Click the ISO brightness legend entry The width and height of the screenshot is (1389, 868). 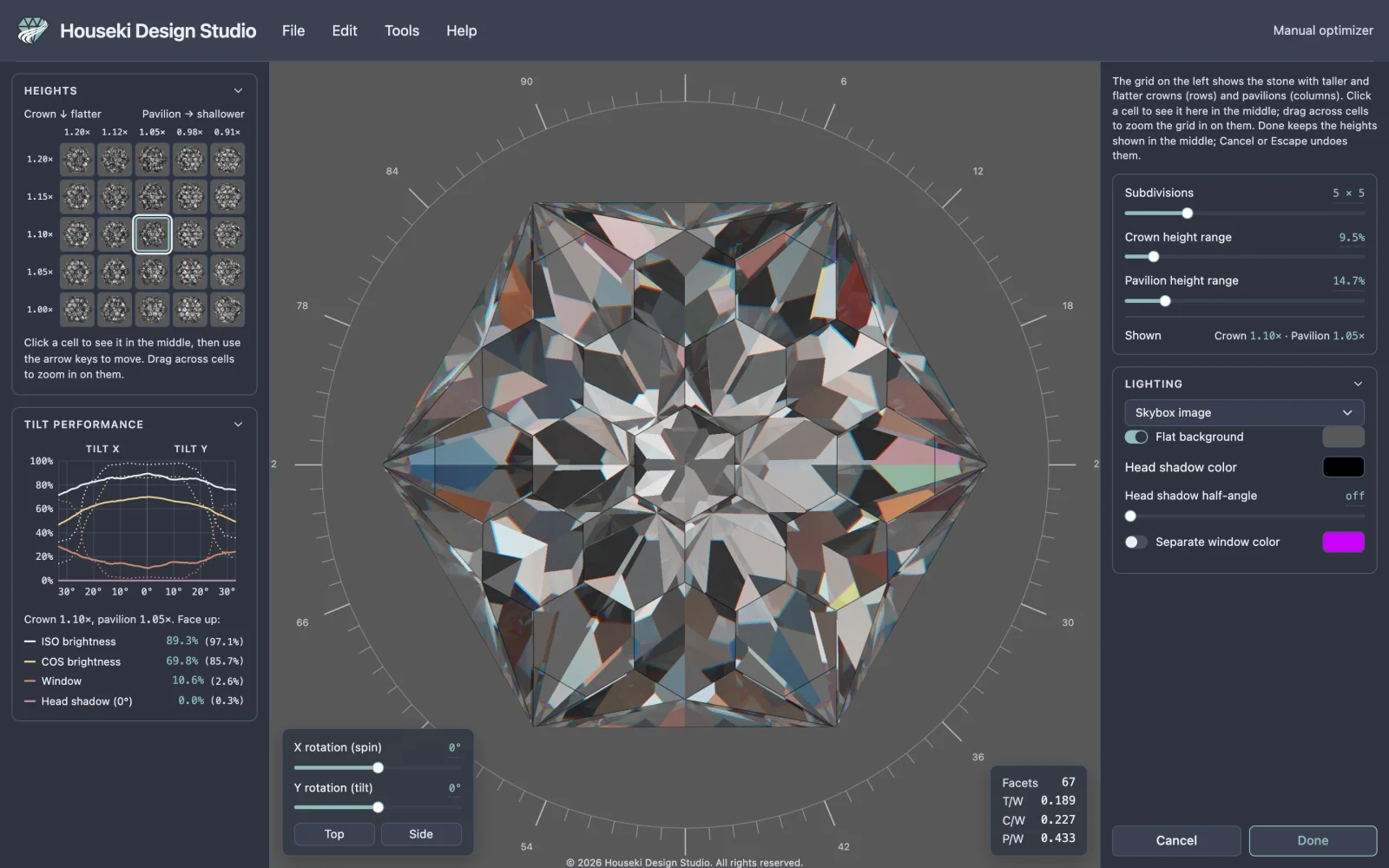(x=78, y=641)
